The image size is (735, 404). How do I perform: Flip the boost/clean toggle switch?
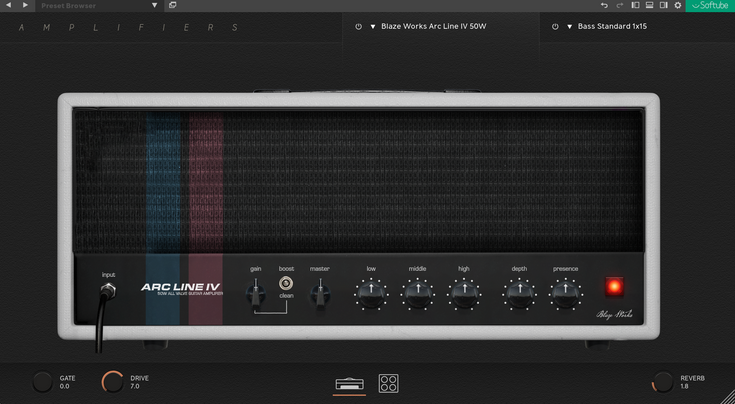pyautogui.click(x=286, y=283)
